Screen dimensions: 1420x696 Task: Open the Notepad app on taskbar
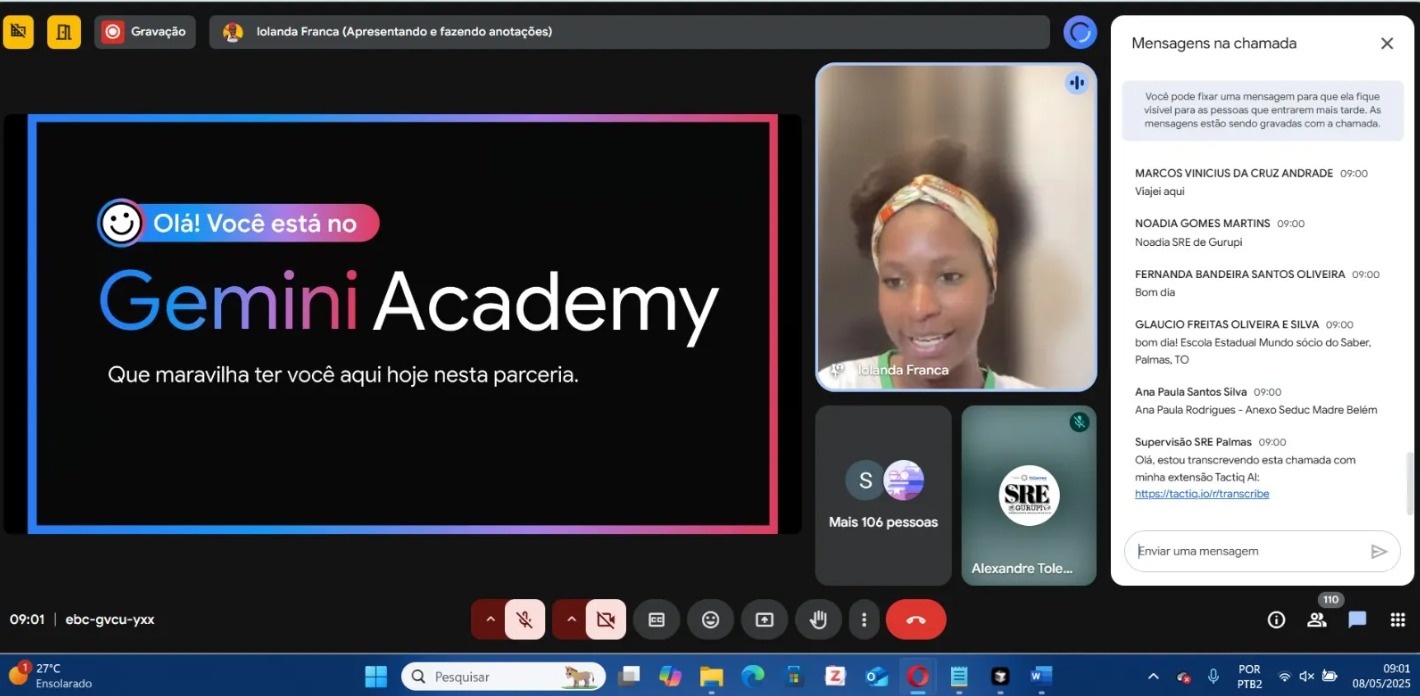pyautogui.click(x=959, y=677)
